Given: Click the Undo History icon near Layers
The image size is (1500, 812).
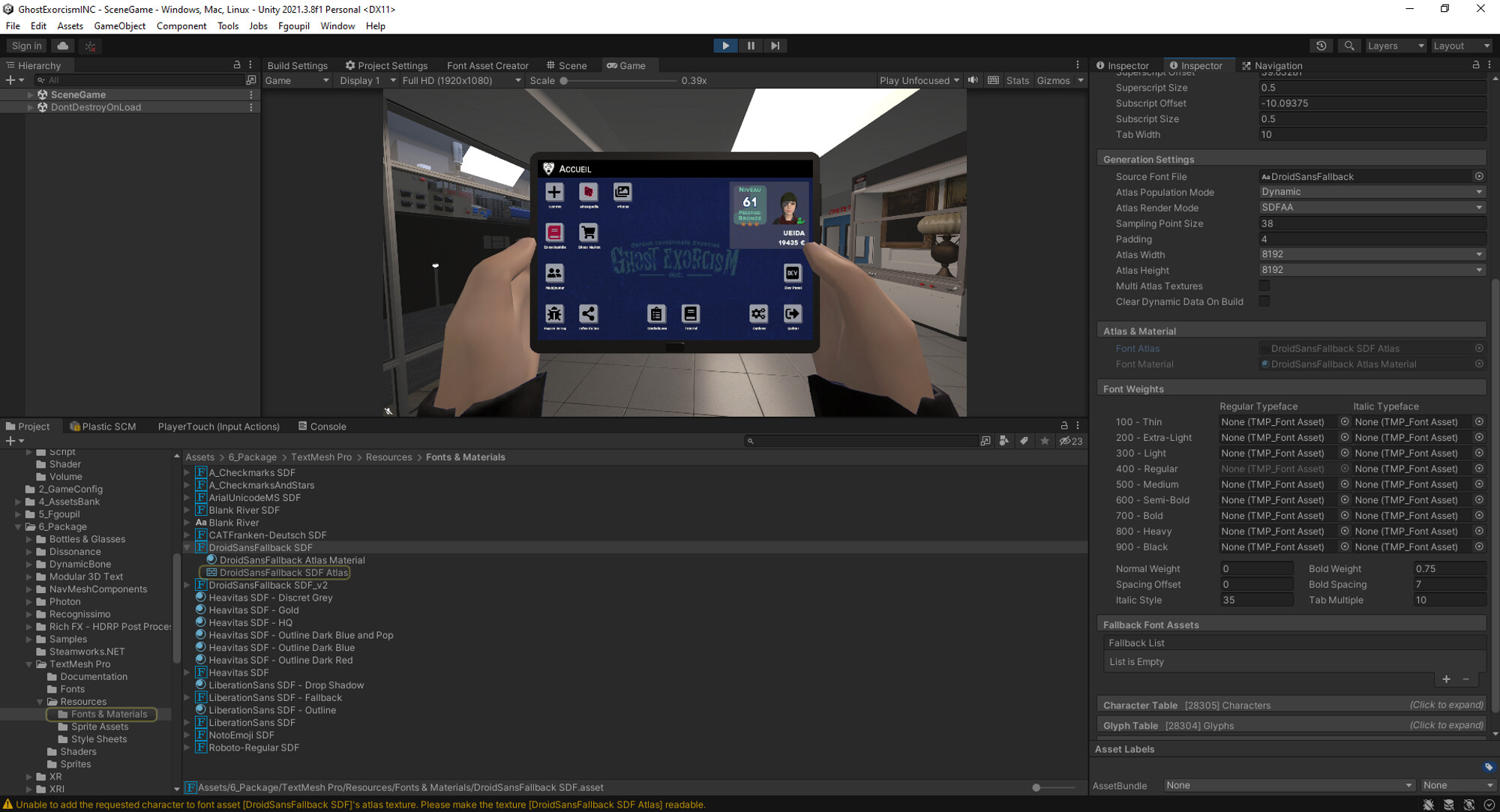Looking at the screenshot, I should point(1321,46).
